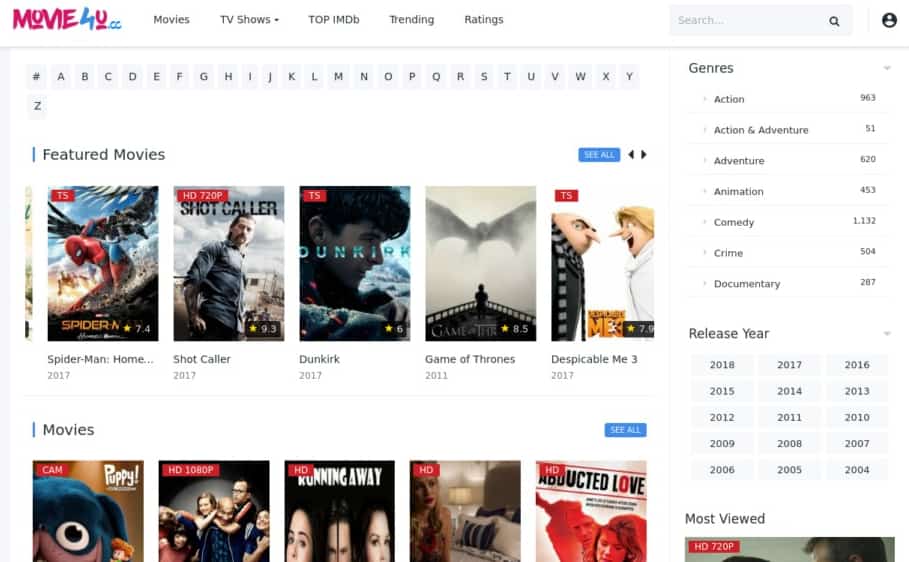
Task: Filter titles starting with P
Action: click(x=412, y=77)
